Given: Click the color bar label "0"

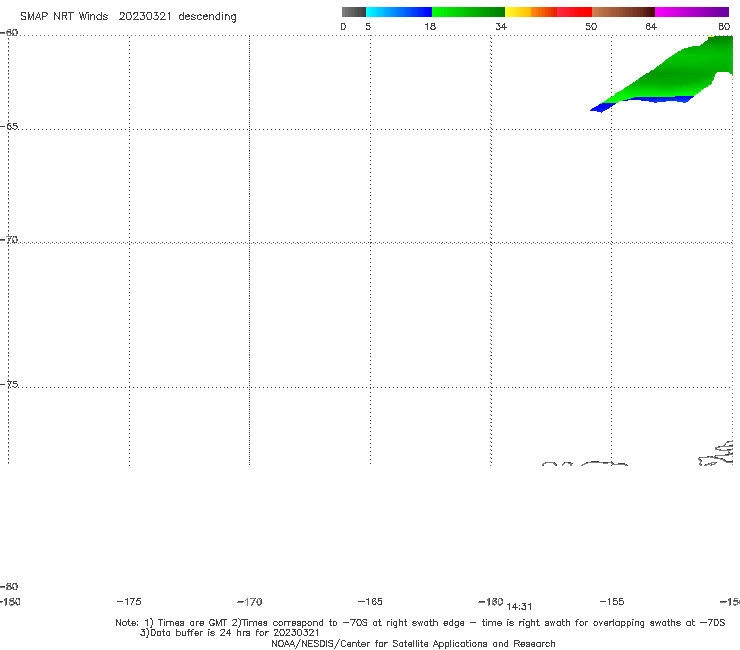Looking at the screenshot, I should coord(343,26).
